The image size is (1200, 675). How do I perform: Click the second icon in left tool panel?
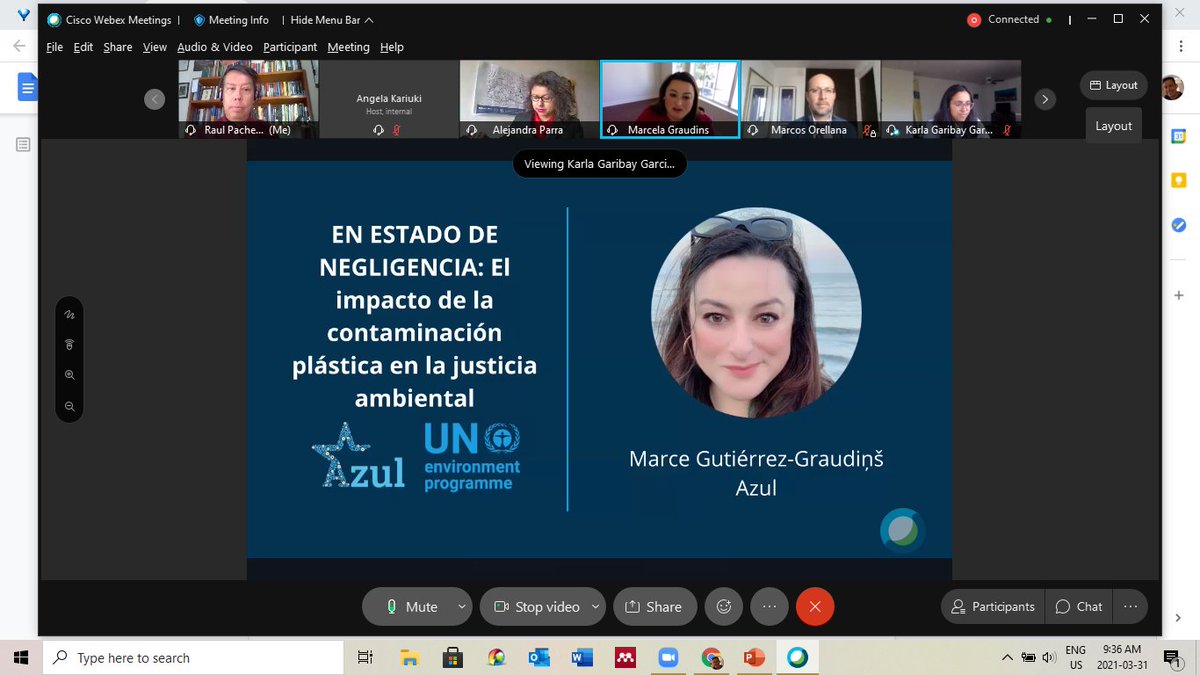pyautogui.click(x=70, y=344)
